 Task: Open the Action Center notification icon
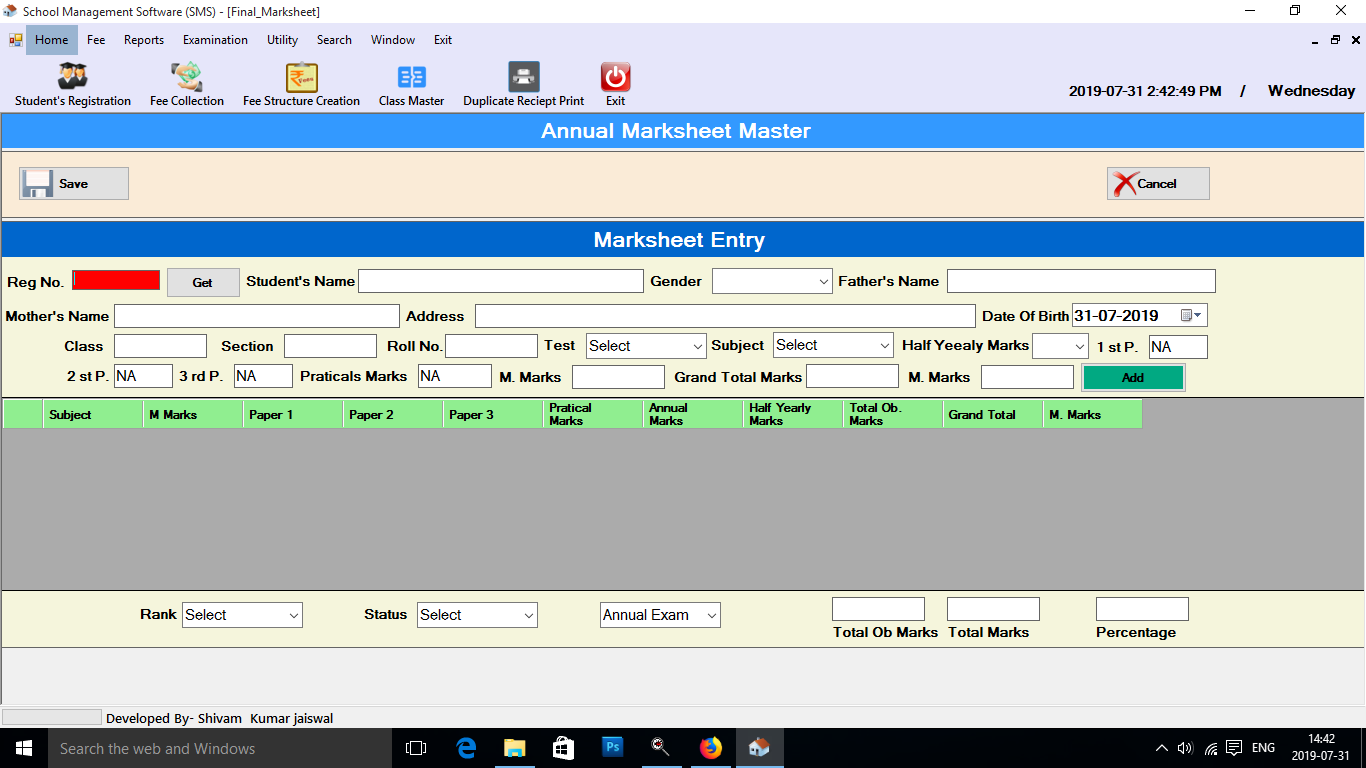(1234, 748)
